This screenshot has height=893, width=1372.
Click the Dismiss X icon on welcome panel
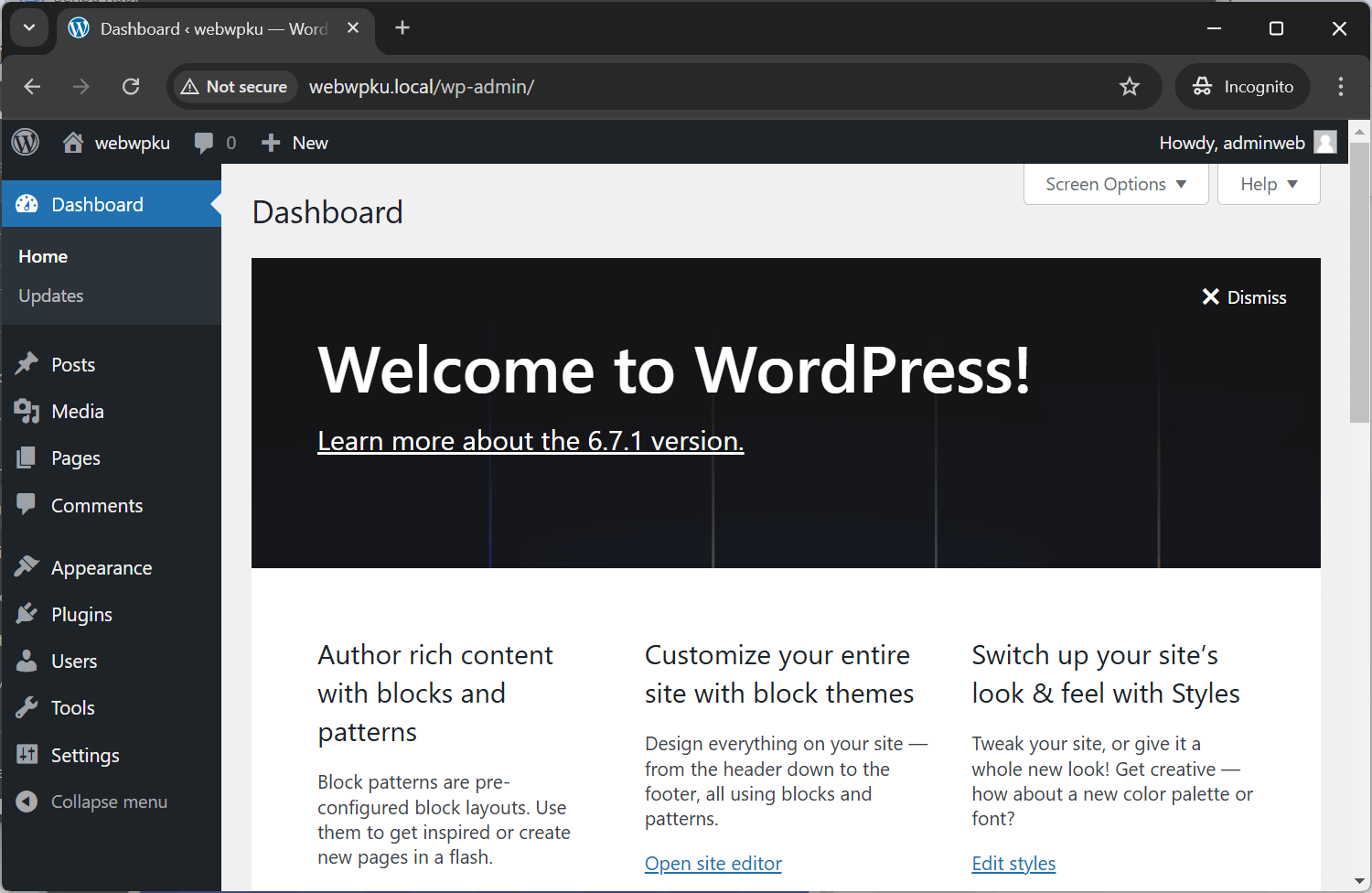[x=1211, y=296]
